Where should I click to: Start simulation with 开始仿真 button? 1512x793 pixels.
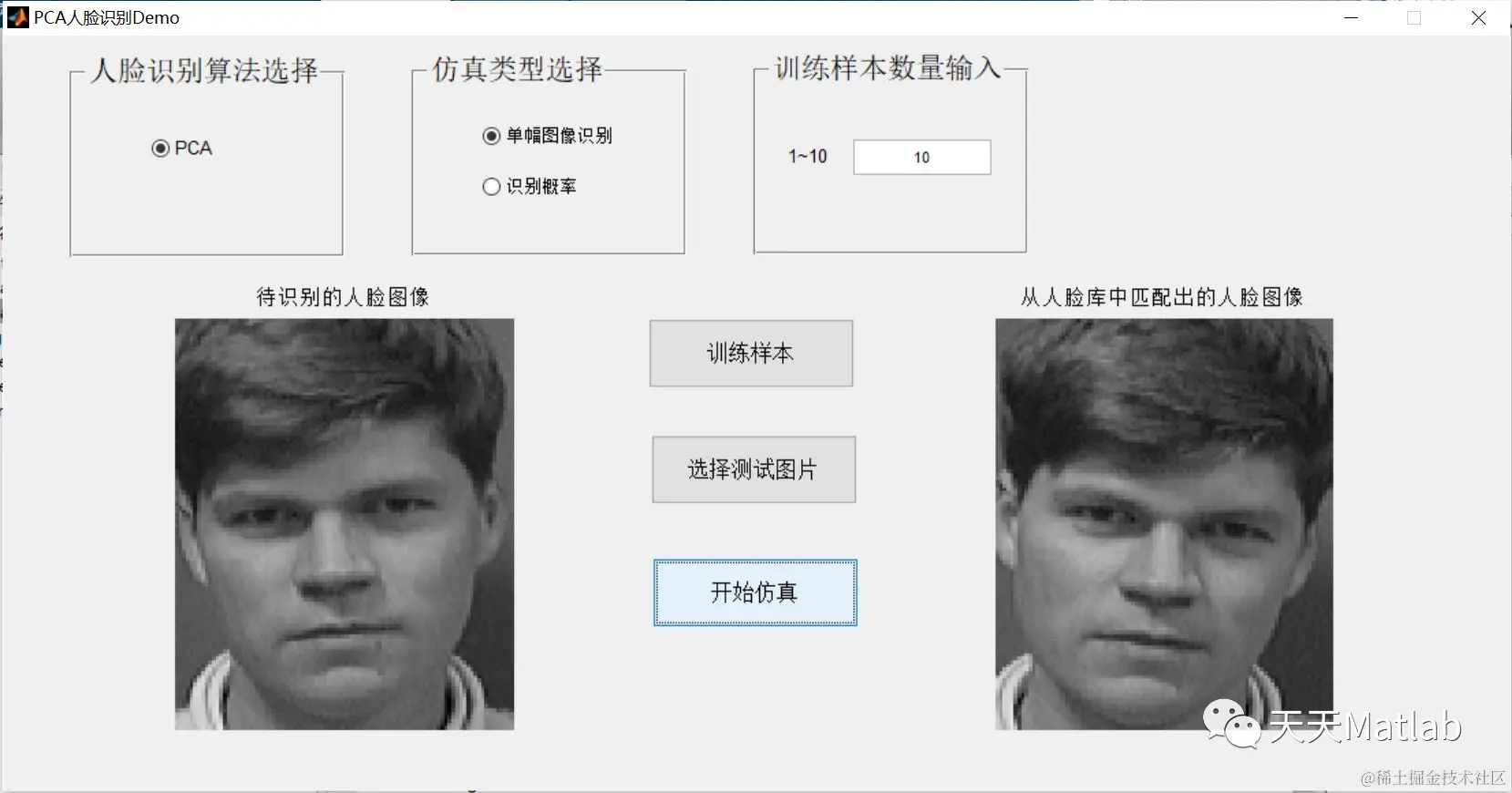click(x=755, y=592)
